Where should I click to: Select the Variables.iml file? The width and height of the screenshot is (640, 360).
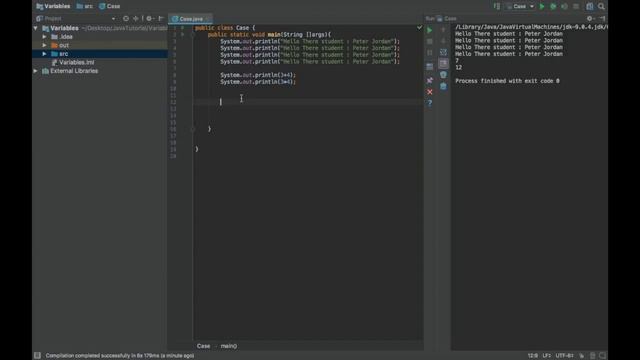(x=73, y=62)
